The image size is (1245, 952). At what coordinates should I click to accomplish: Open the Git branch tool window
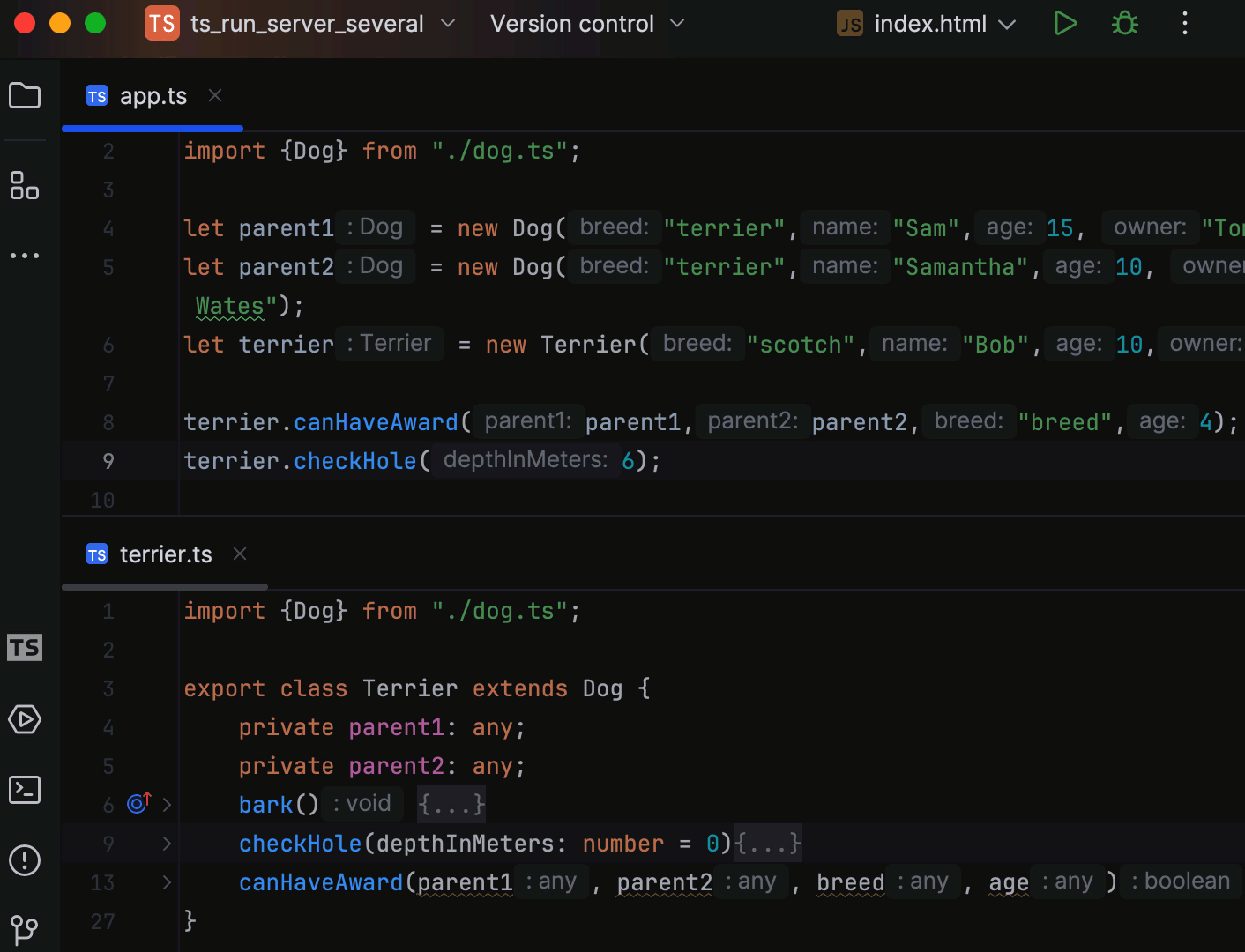tap(25, 930)
